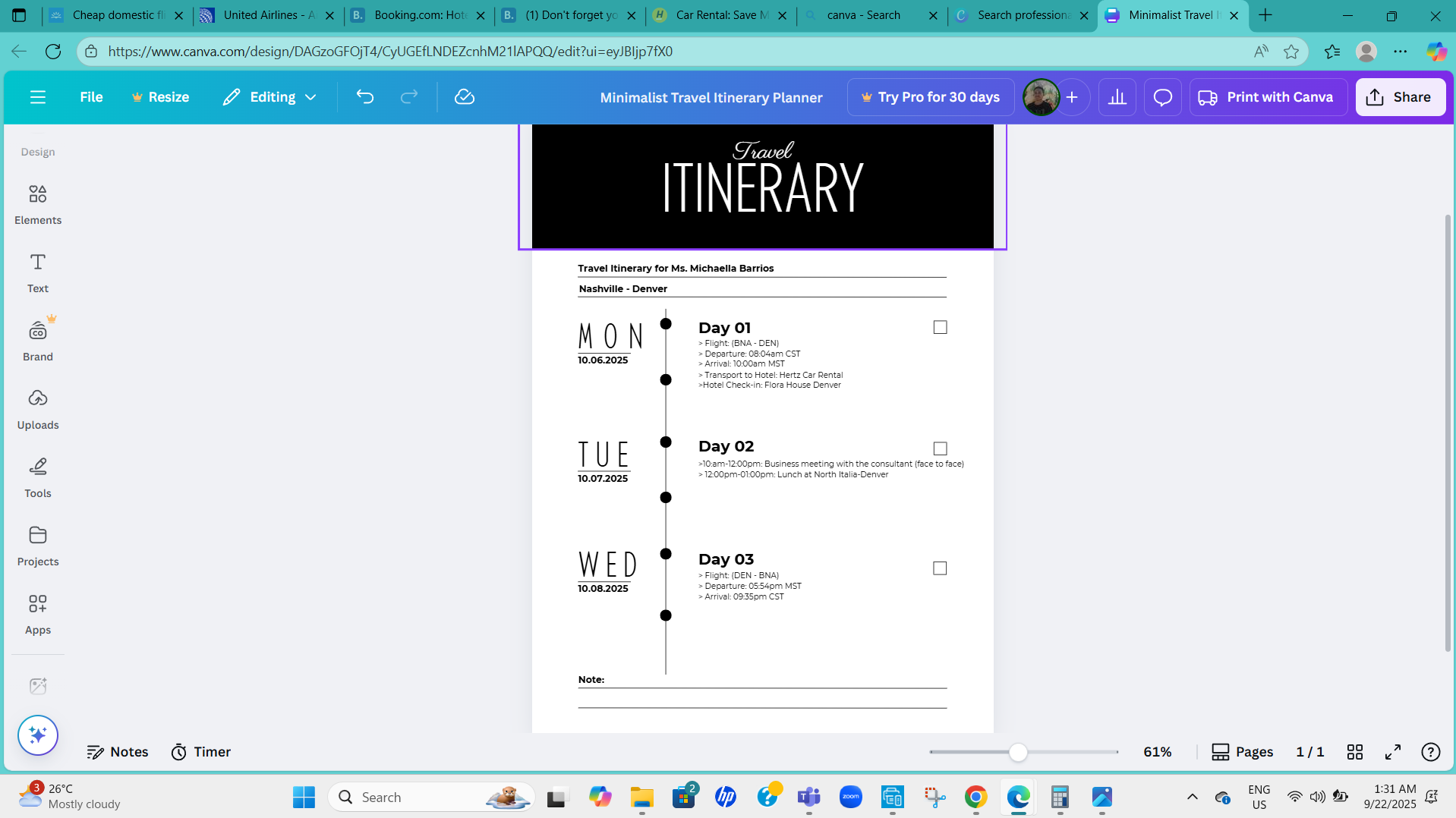Open File Explorer from the taskbar
1456x818 pixels.
[x=641, y=797]
